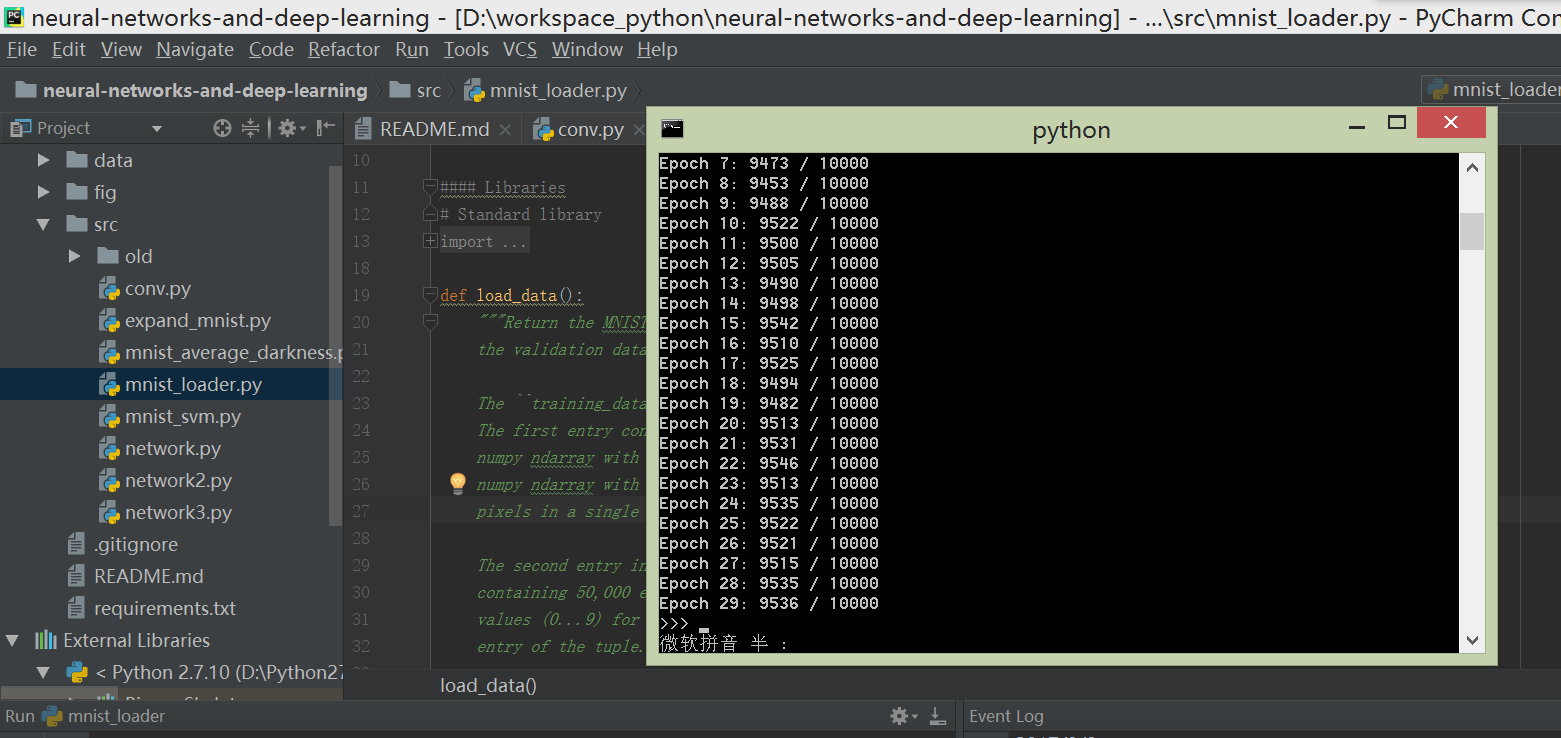Open the Tools menu
The image size is (1561, 738).
coord(466,49)
